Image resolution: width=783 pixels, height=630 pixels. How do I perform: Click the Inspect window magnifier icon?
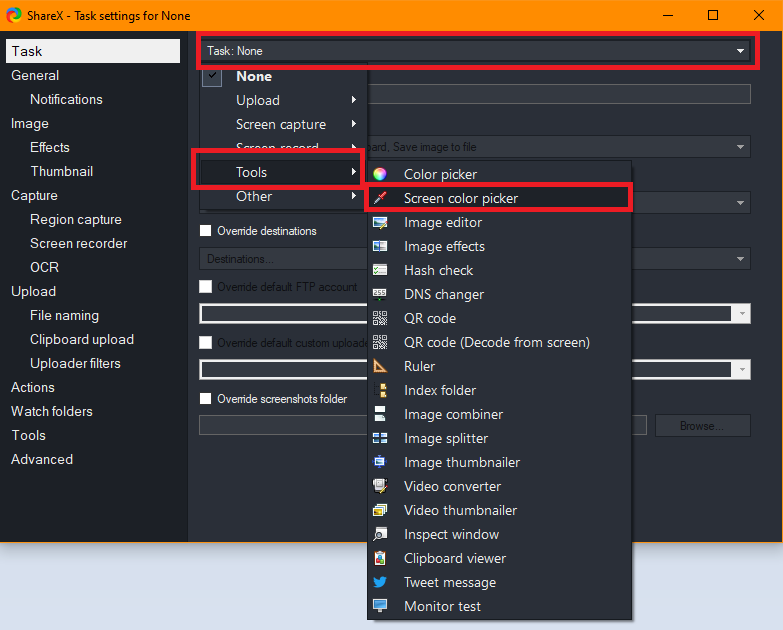tap(380, 534)
